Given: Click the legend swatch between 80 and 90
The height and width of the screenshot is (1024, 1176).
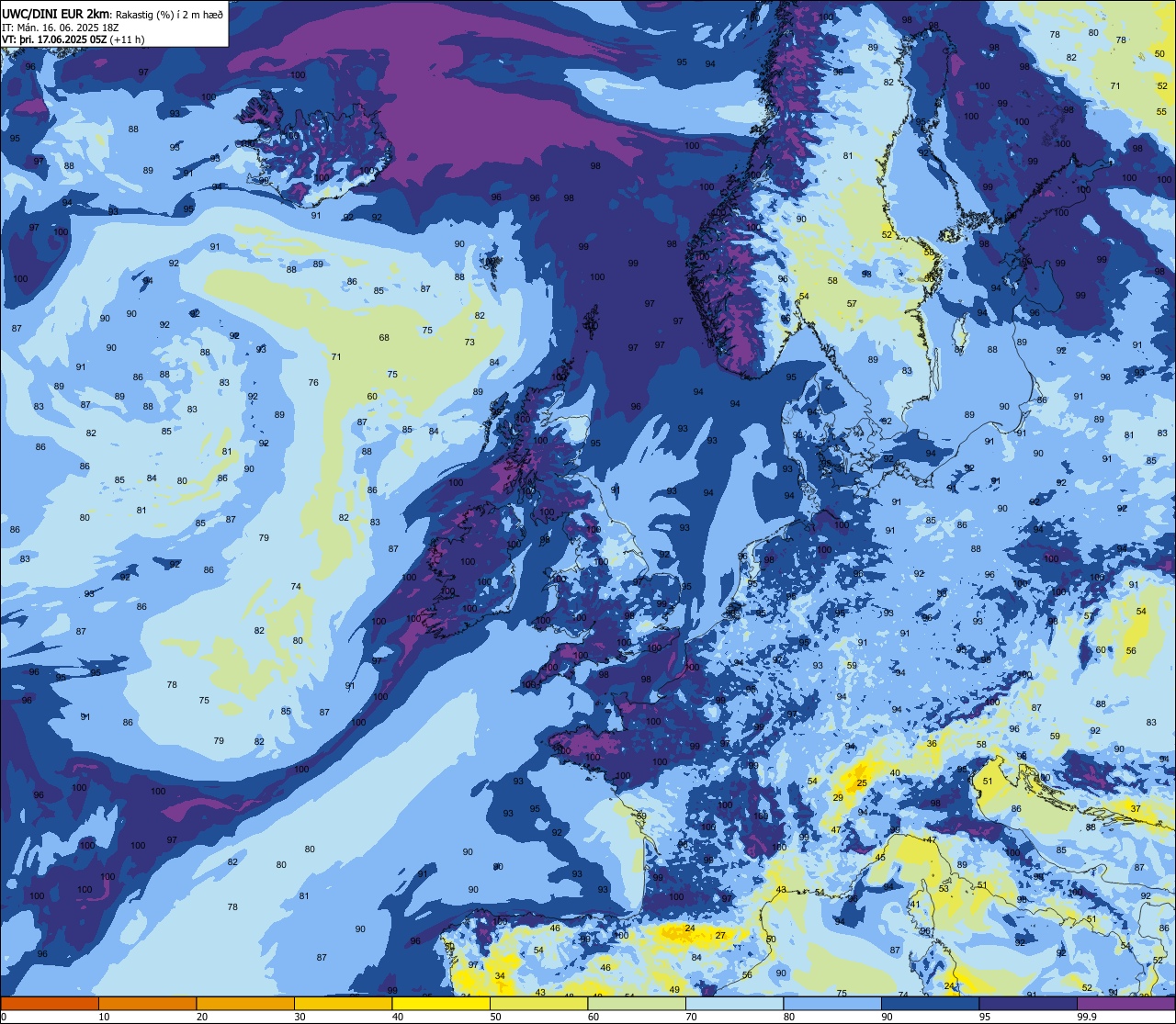Looking at the screenshot, I should [832, 1003].
